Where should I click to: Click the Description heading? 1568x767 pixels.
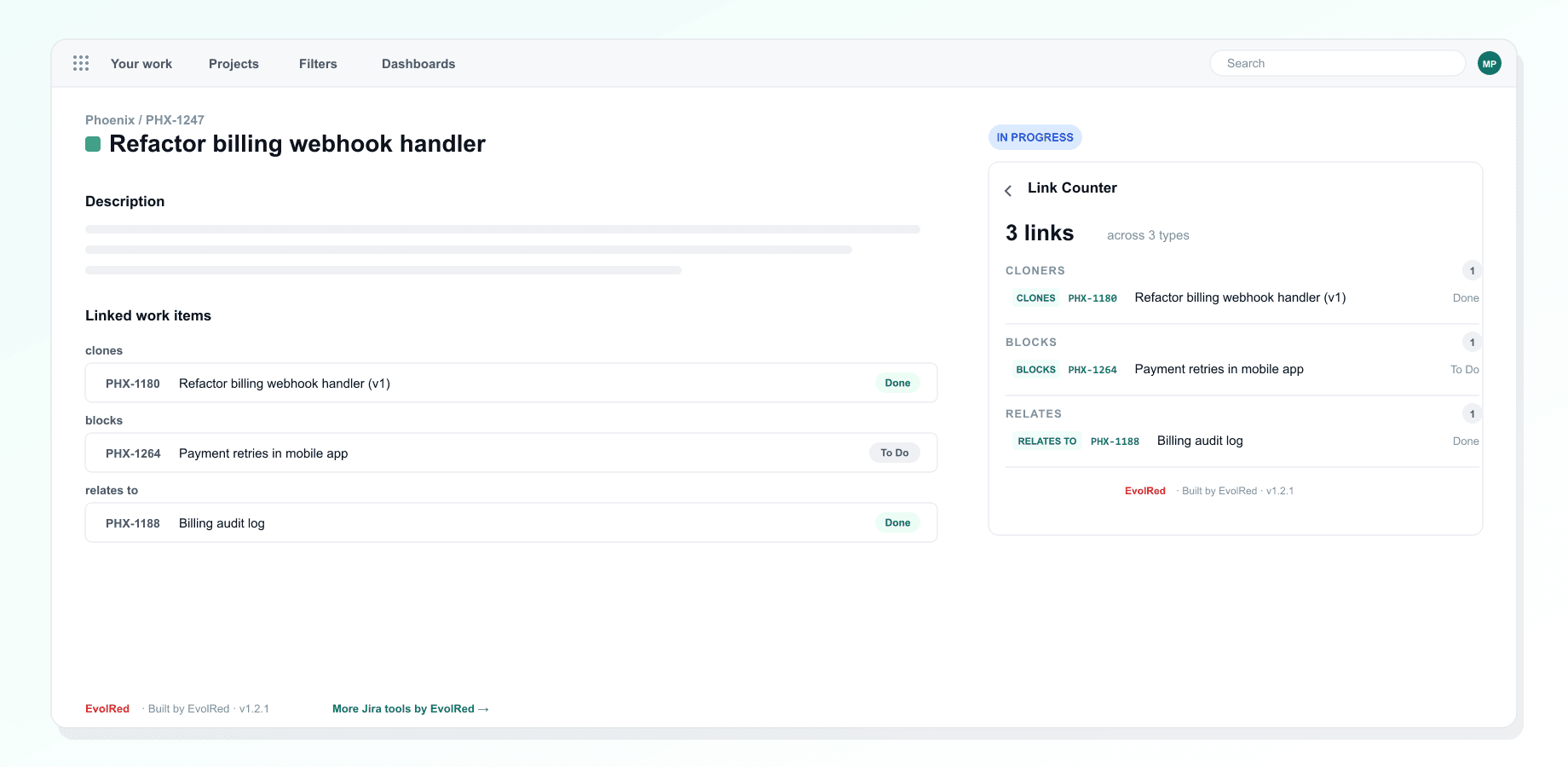(x=124, y=201)
